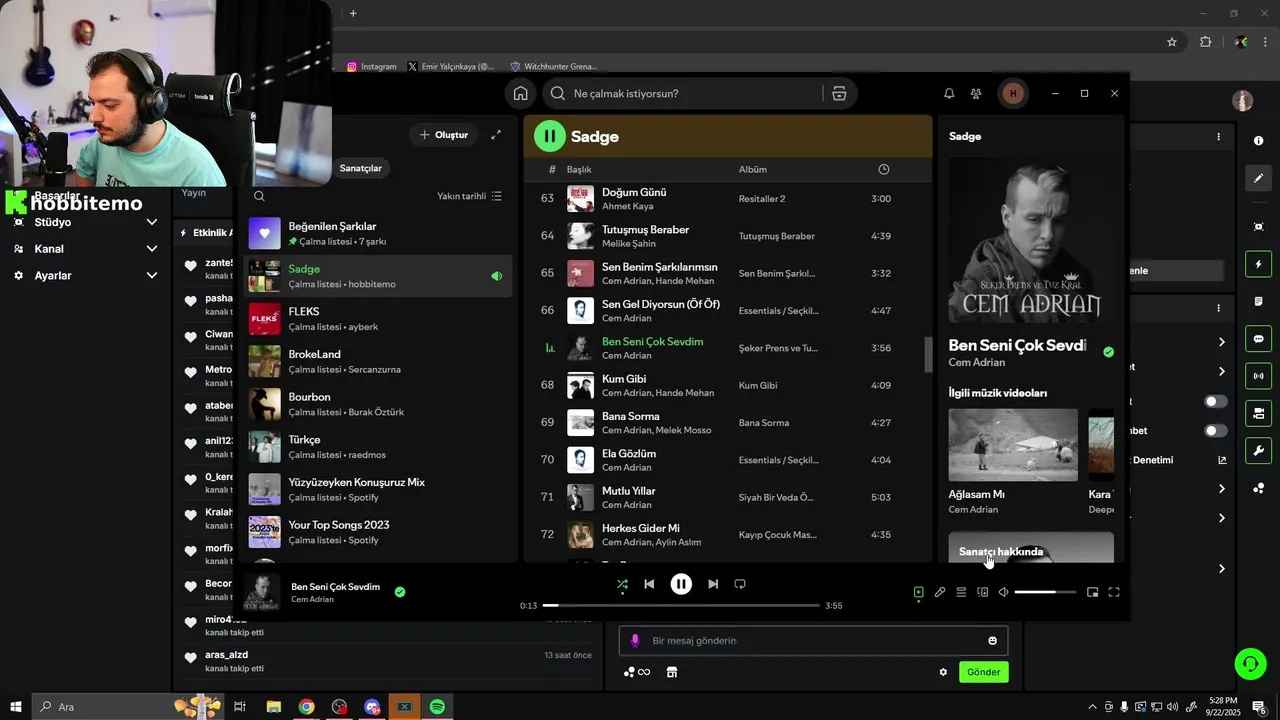Click the Oluştur create button
This screenshot has height=720, width=1280.
tap(444, 134)
